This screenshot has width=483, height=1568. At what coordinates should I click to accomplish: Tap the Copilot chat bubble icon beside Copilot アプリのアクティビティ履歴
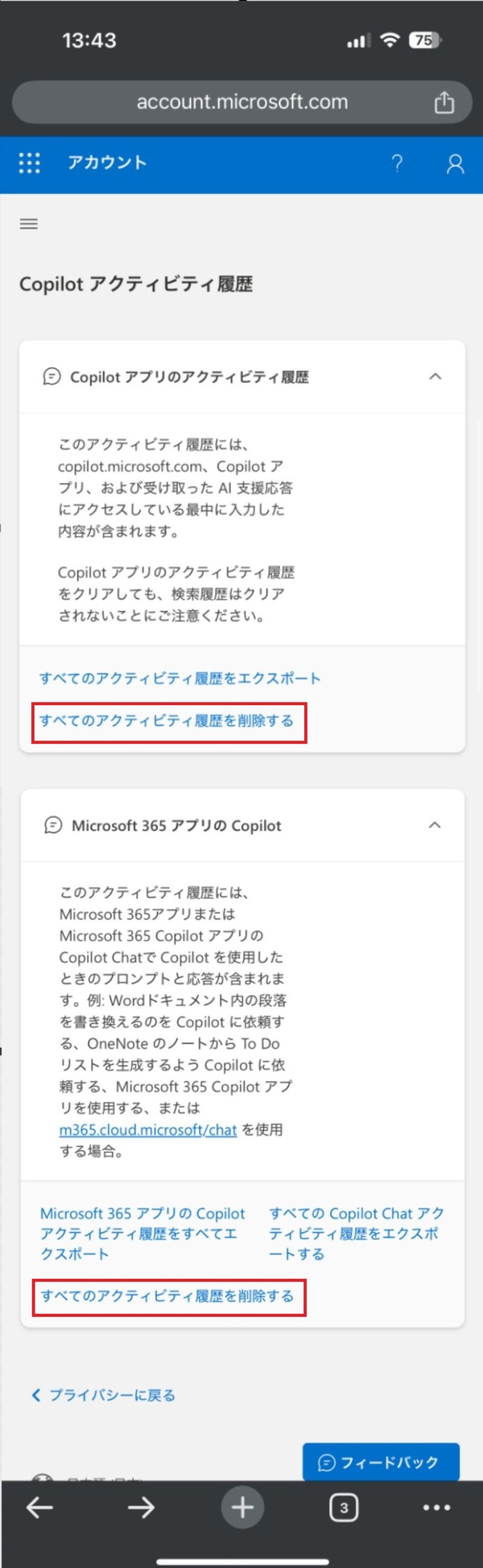(51, 376)
